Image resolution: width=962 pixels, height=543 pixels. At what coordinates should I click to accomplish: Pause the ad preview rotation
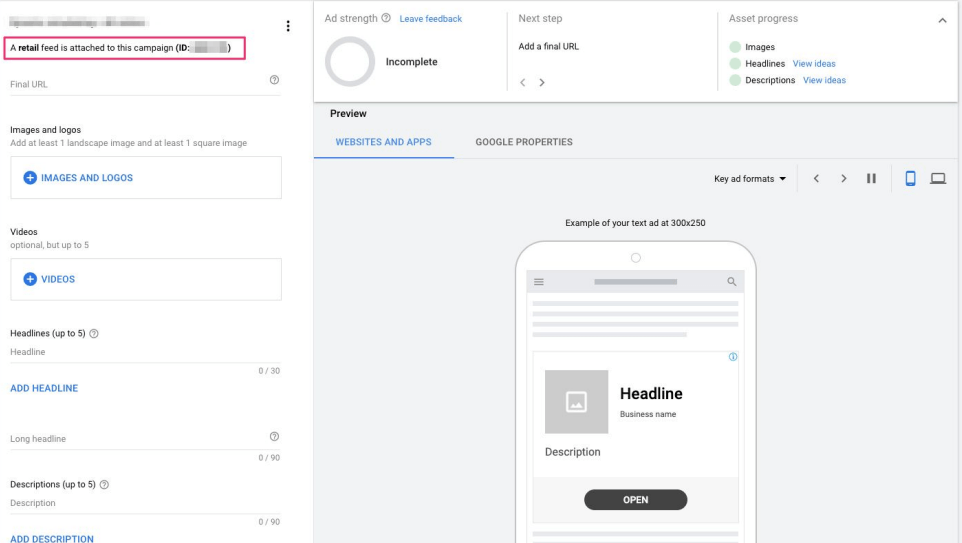coord(871,179)
